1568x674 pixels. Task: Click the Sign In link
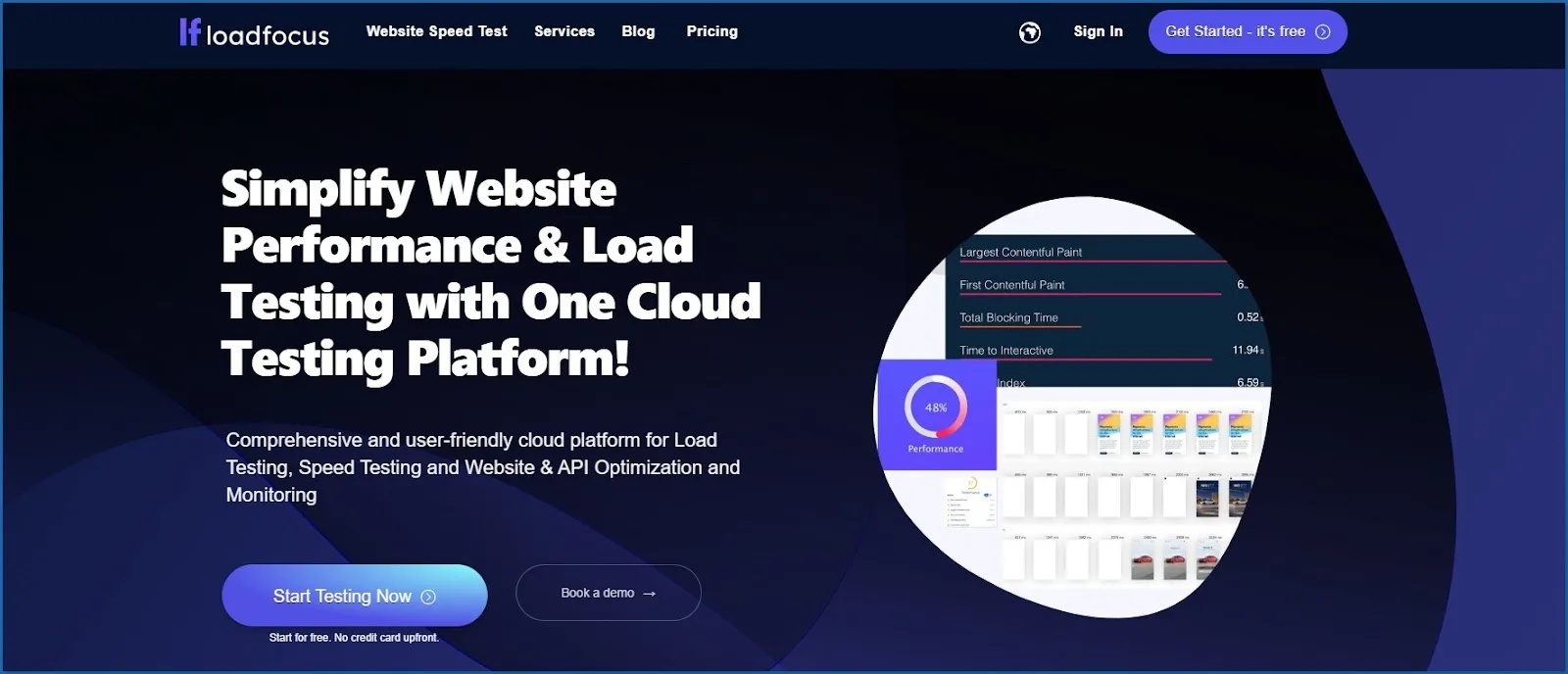coord(1098,31)
